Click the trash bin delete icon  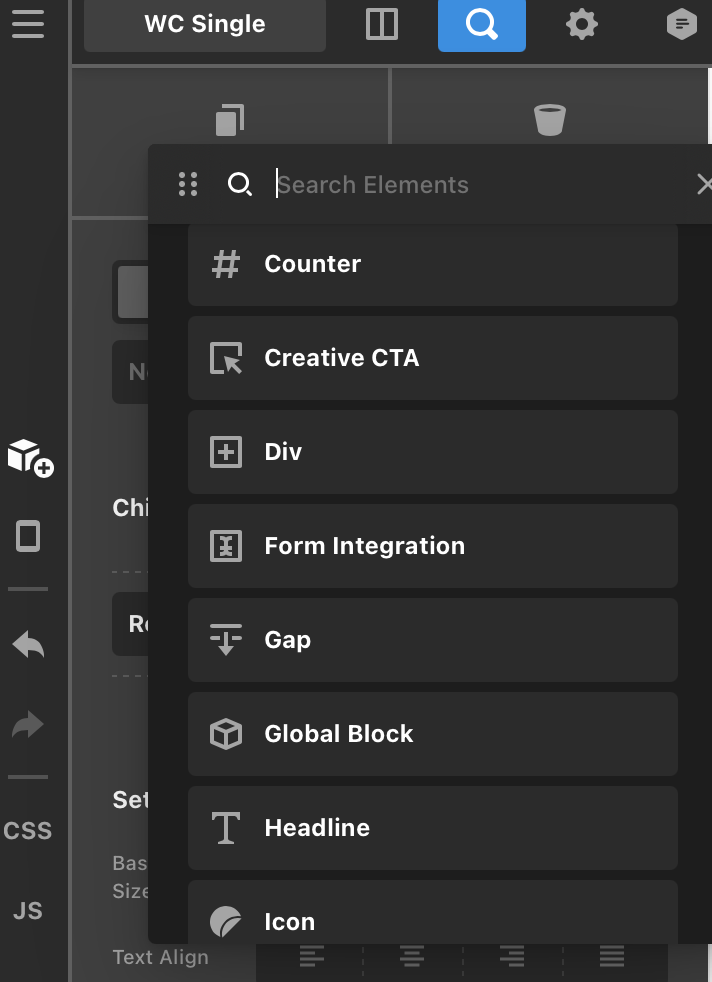(x=550, y=120)
